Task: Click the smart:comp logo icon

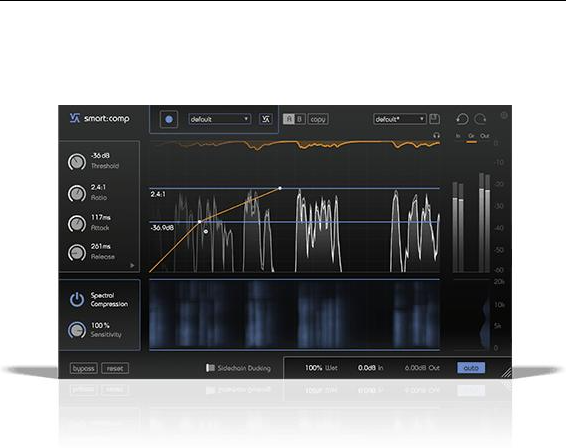Action: click(x=75, y=118)
